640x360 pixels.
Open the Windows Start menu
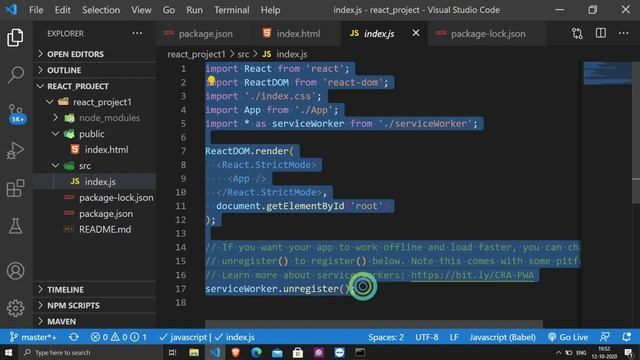tap(8, 352)
